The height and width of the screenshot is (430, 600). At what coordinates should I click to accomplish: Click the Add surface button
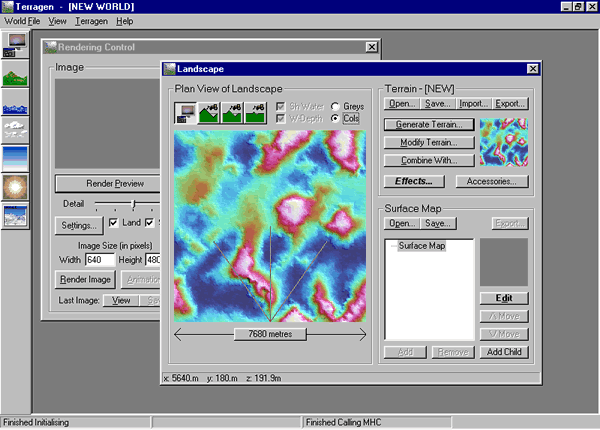405,352
